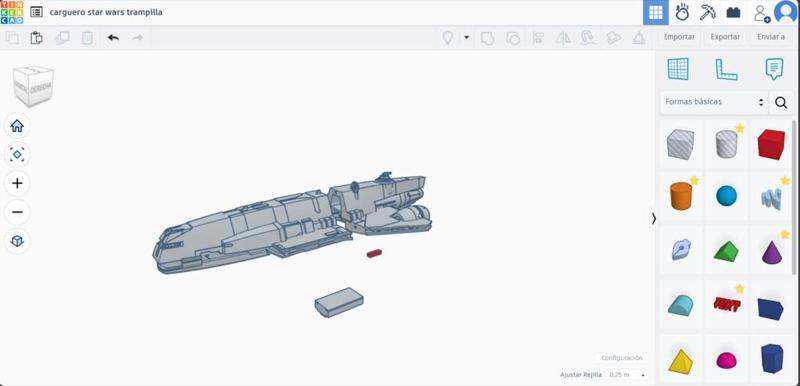800x386 pixels.
Task: Select the red box shape
Action: point(771,144)
